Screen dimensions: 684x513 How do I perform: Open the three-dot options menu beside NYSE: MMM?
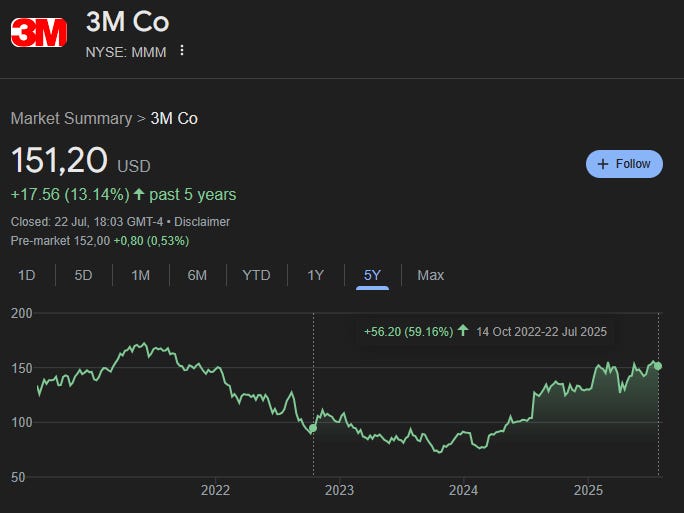coord(182,51)
